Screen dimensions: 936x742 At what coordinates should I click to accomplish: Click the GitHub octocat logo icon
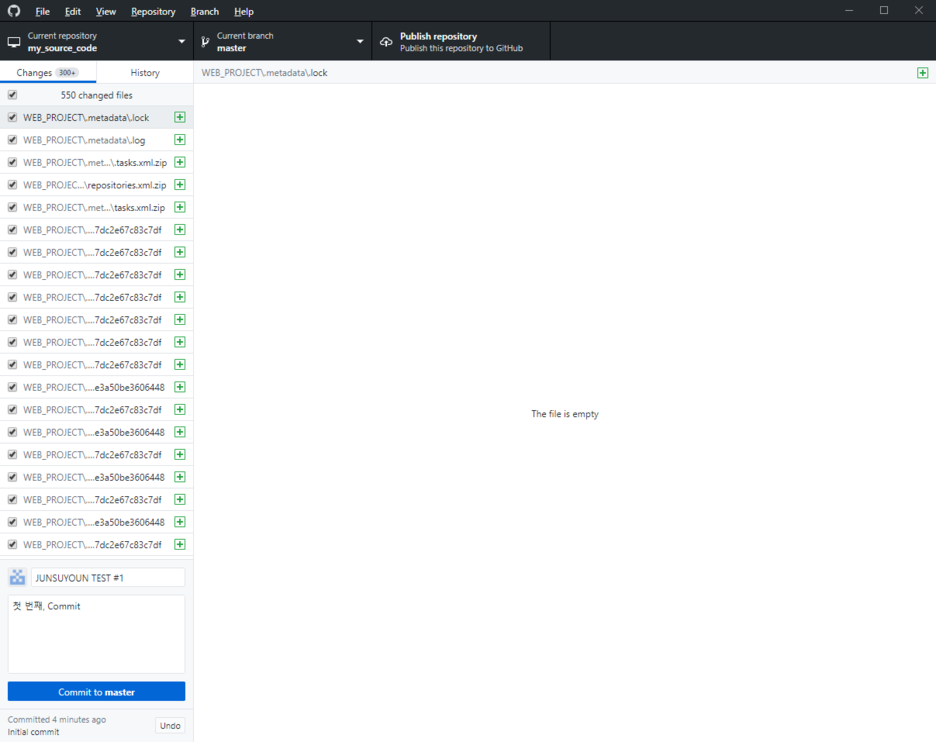[x=13, y=11]
